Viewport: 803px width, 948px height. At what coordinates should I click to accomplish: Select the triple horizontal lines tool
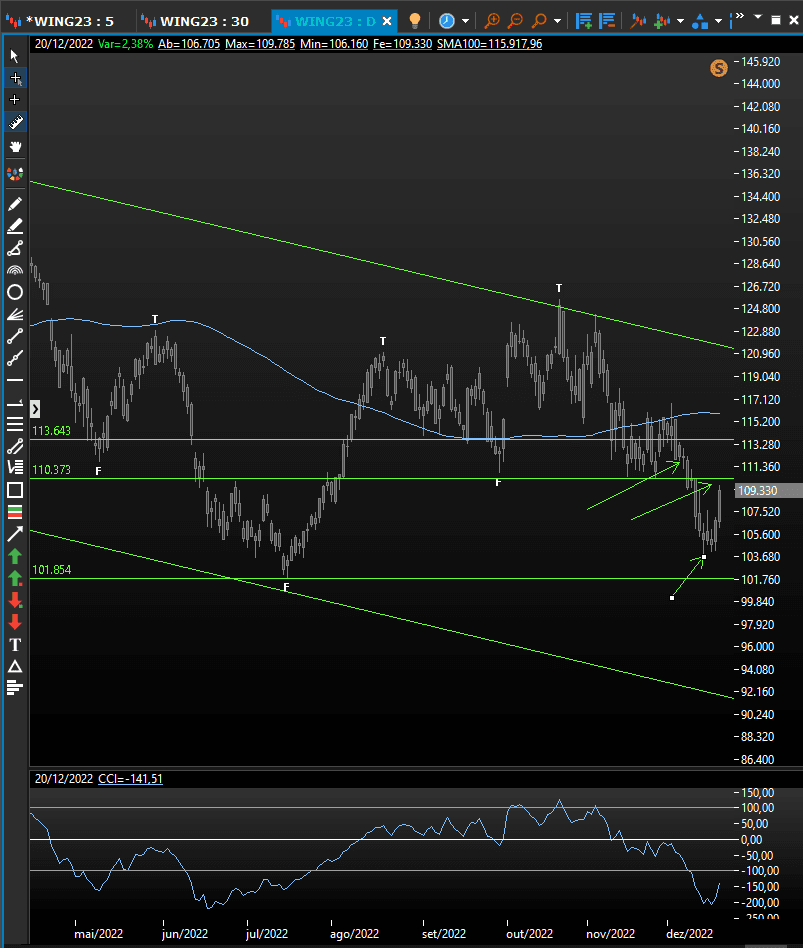click(x=15, y=424)
